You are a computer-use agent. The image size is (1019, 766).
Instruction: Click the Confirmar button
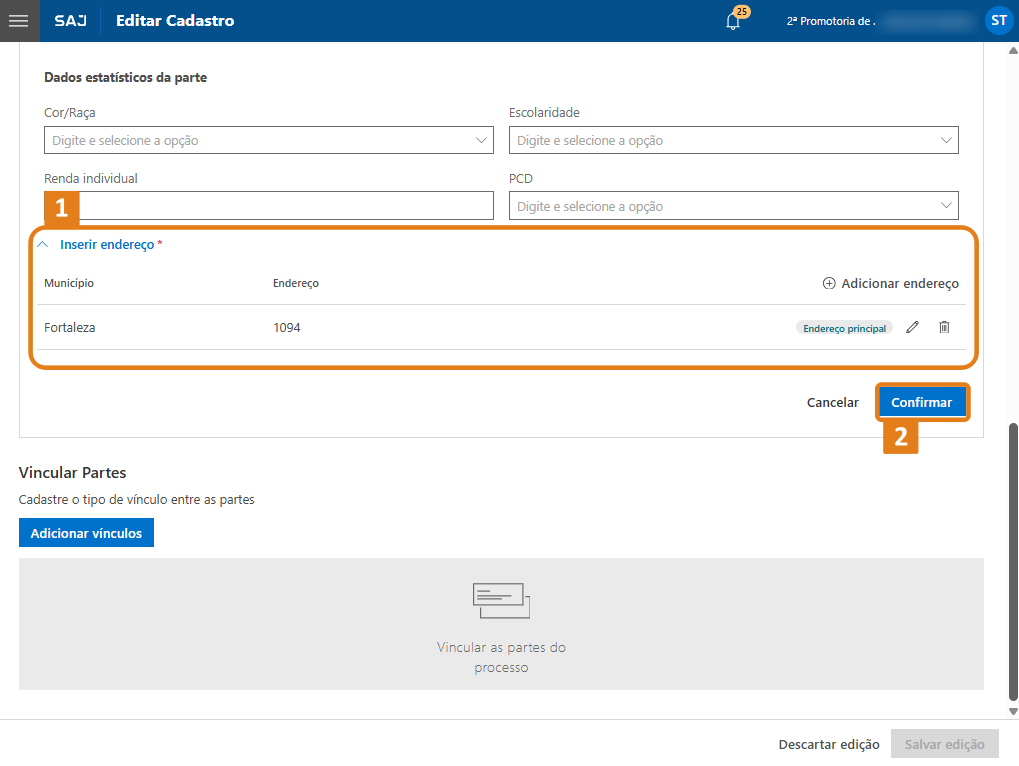(x=921, y=402)
